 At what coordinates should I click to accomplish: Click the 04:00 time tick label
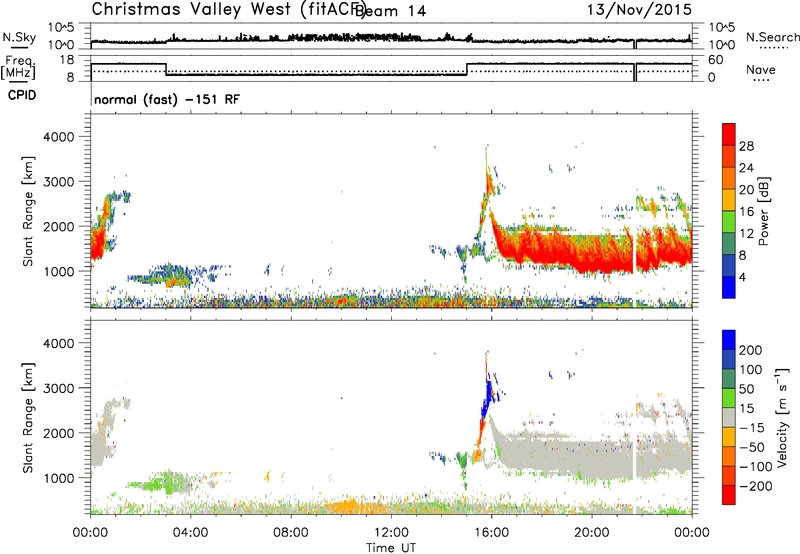click(x=190, y=533)
